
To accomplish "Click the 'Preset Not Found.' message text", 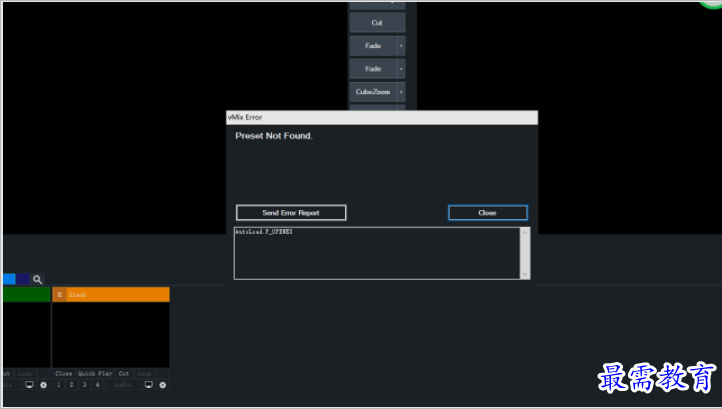I will pos(274,136).
